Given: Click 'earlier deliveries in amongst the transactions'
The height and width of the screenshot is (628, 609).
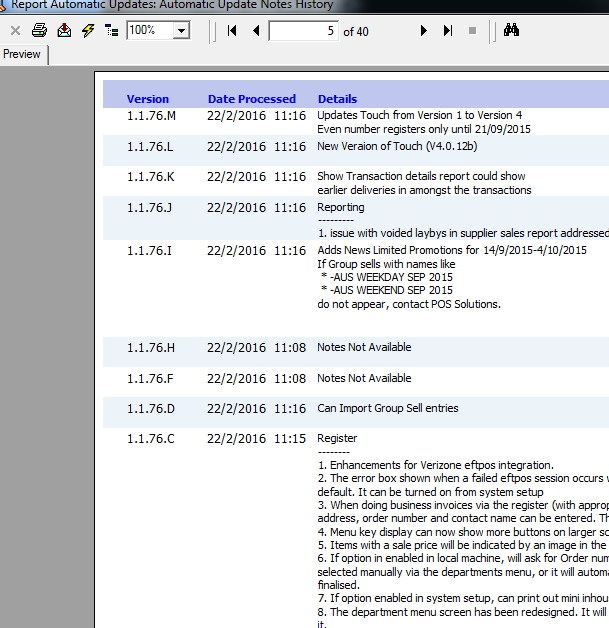Looking at the screenshot, I should [x=424, y=190].
